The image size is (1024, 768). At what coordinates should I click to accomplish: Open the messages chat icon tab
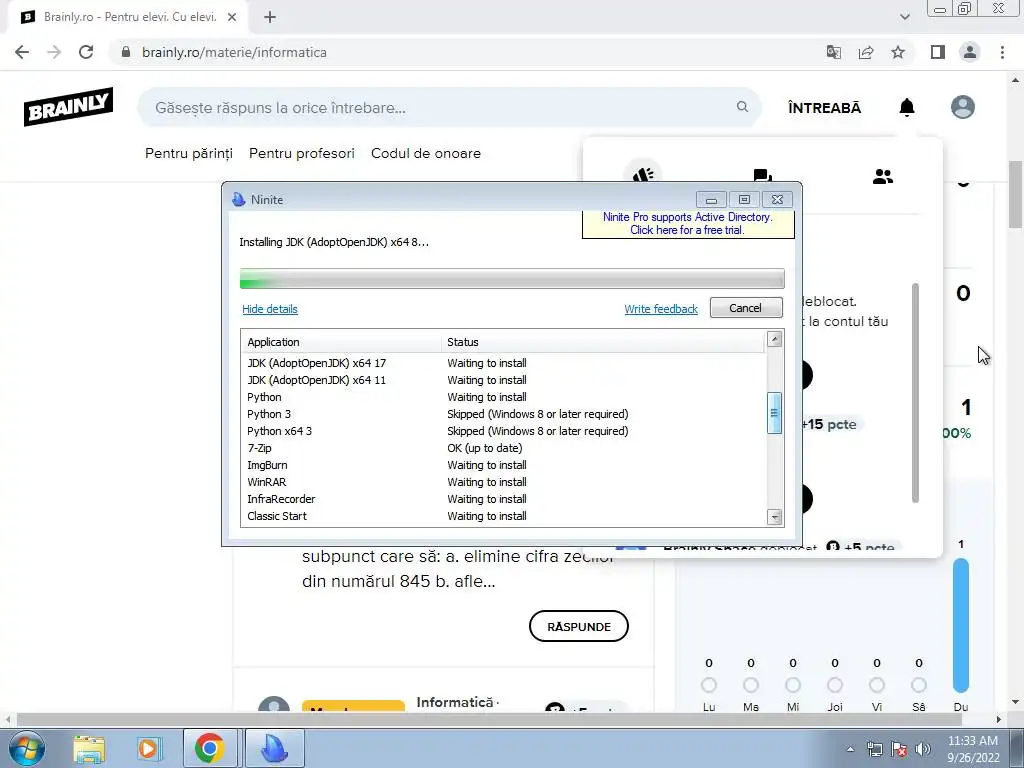click(x=762, y=176)
